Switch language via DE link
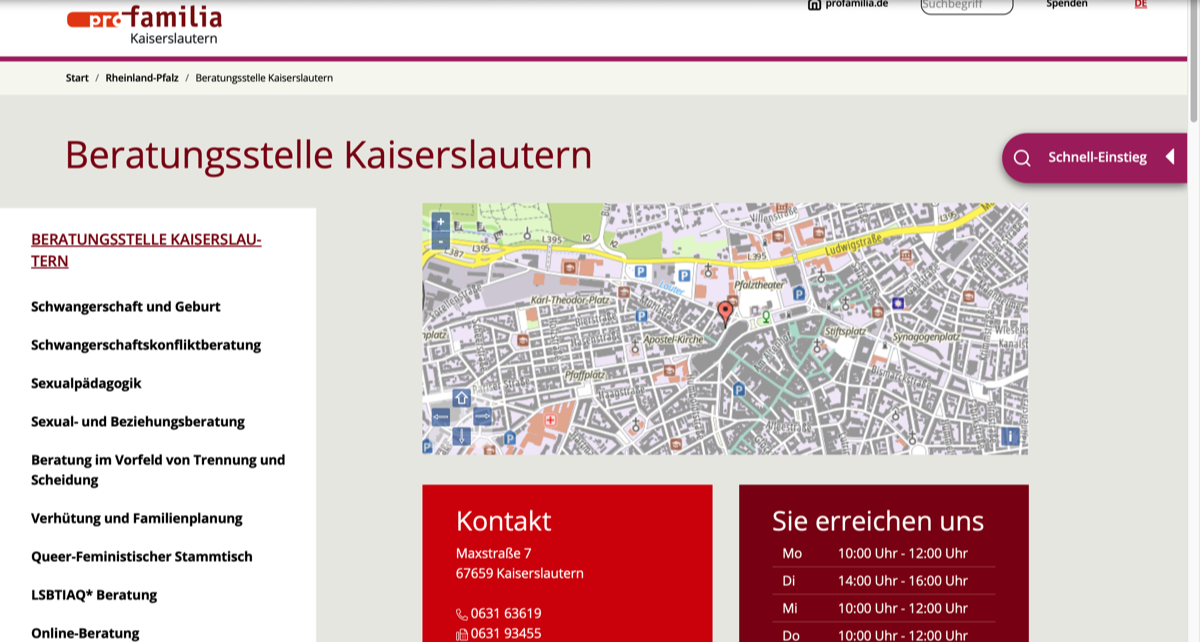The width and height of the screenshot is (1200, 642). coord(1140,4)
